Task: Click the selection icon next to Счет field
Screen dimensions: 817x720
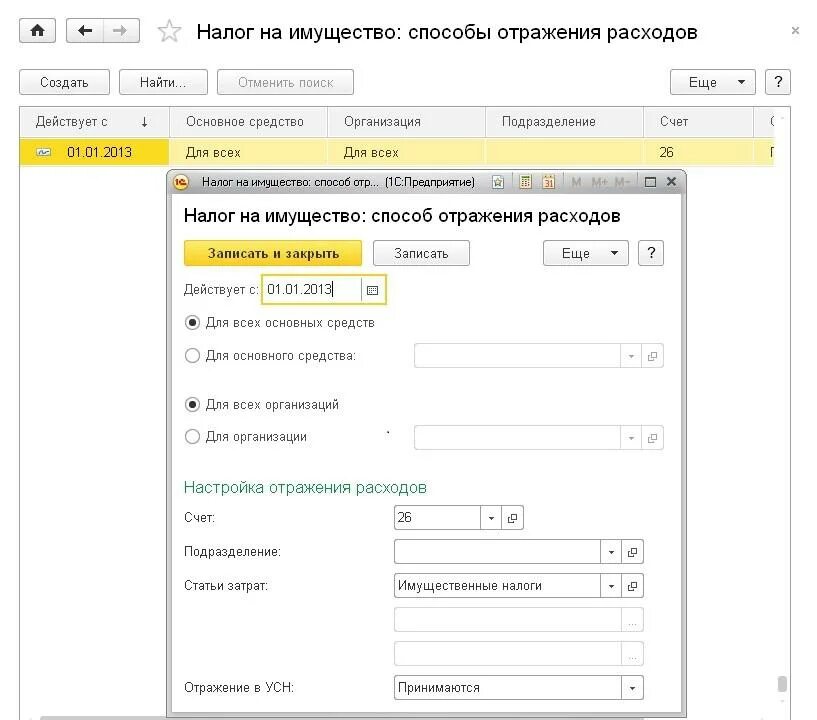Action: point(512,517)
